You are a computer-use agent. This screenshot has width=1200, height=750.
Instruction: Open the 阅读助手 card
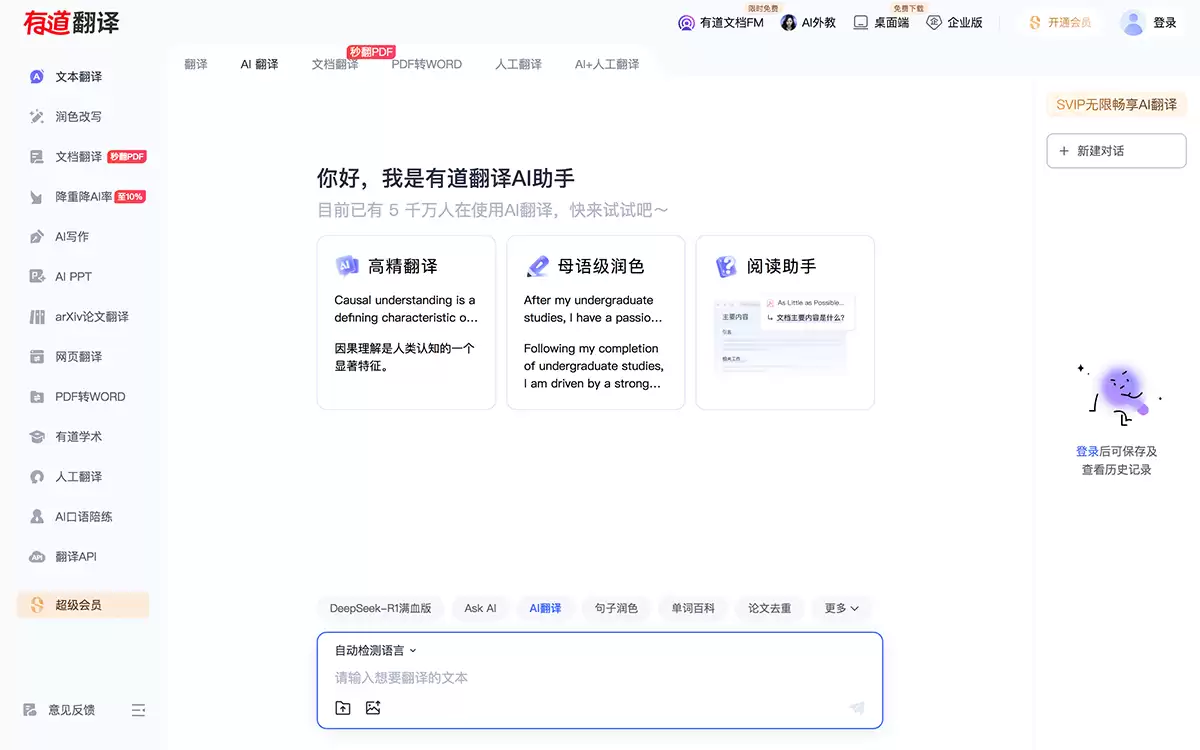click(785, 322)
